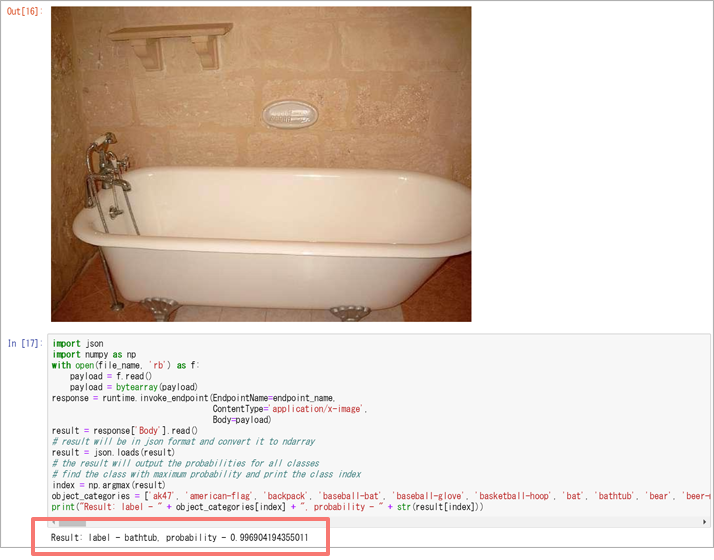This screenshot has width=714, height=560.
Task: Click the code cell's horizontal scrollbar thumb
Action: (x=72, y=523)
